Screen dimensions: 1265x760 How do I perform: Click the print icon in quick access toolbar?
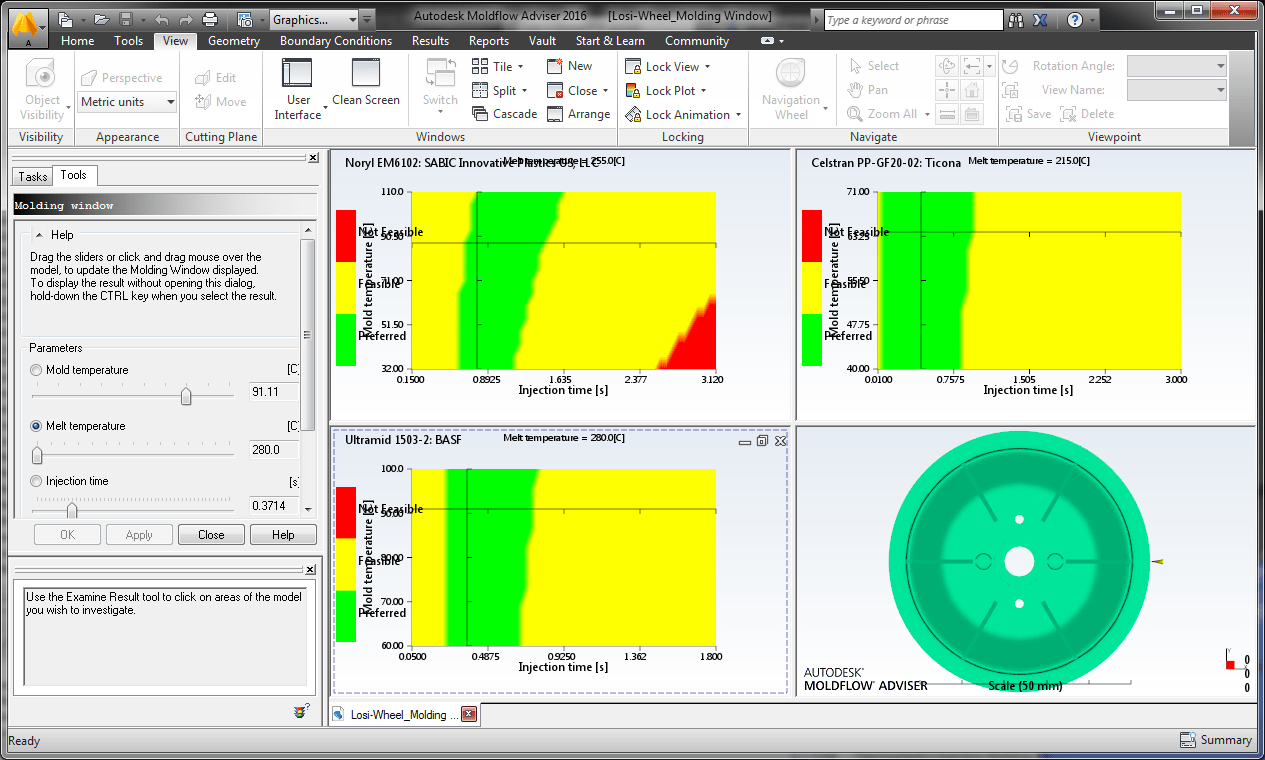click(210, 19)
